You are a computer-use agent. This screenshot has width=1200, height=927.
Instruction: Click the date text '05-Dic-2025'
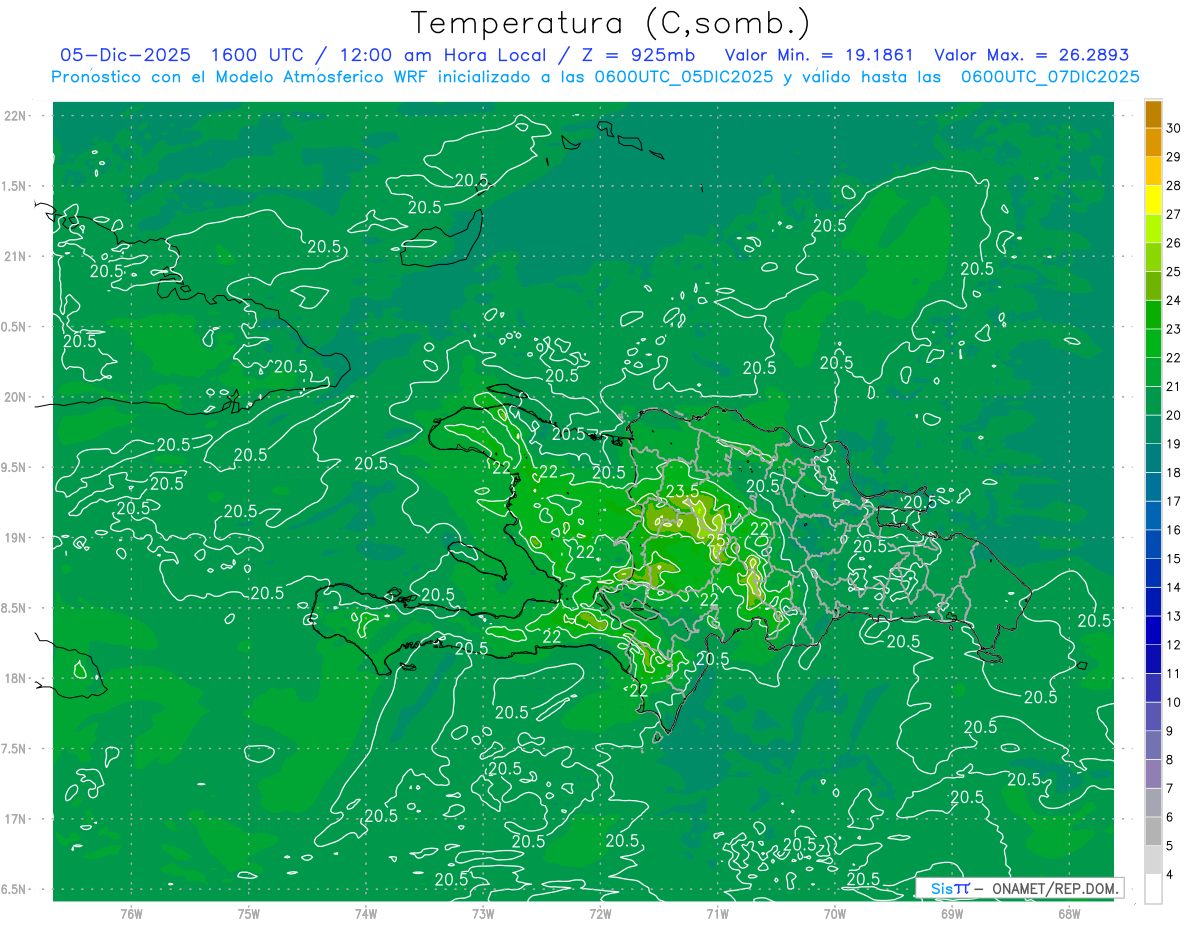[x=123, y=55]
